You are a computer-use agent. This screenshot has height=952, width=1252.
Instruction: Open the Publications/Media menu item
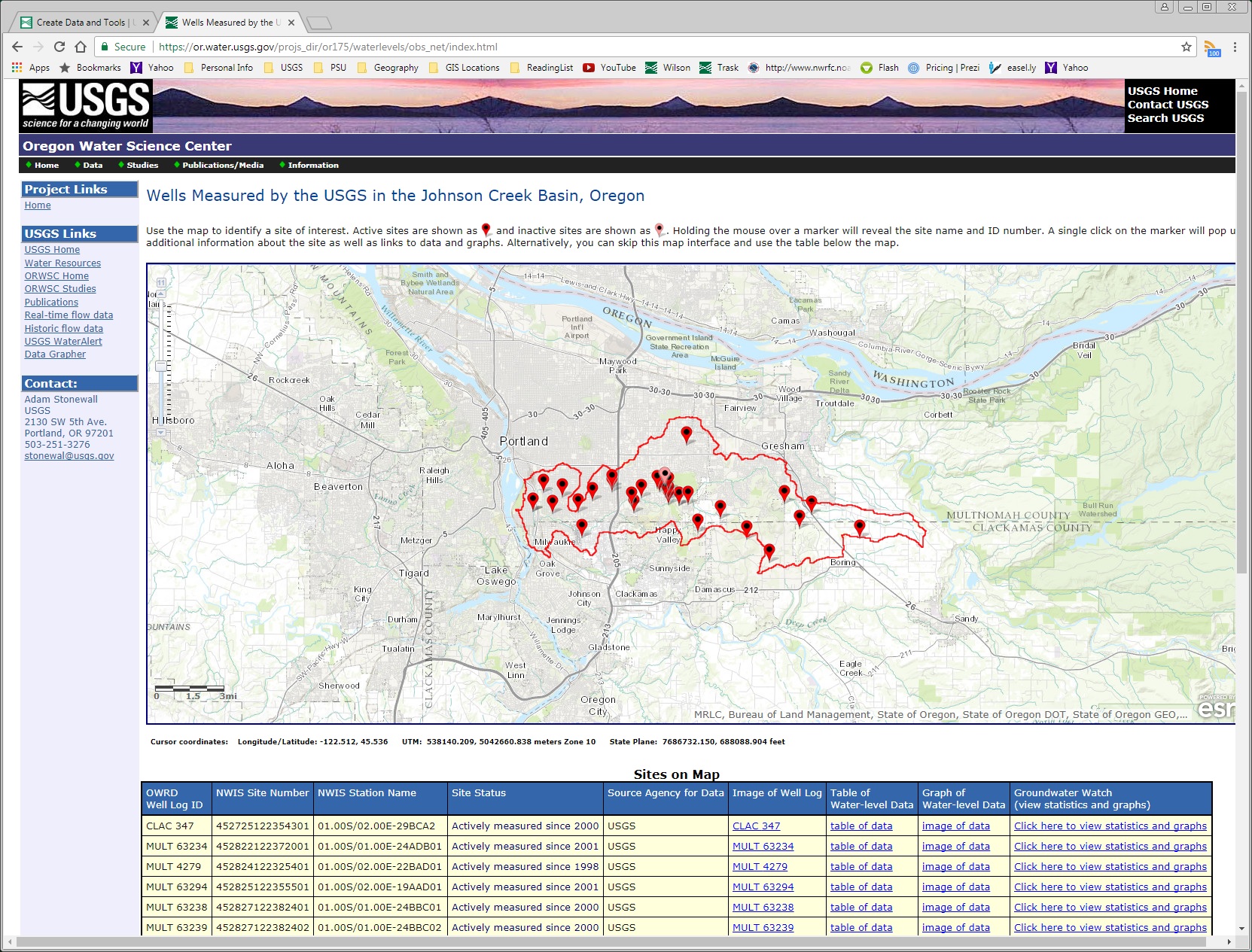point(223,166)
